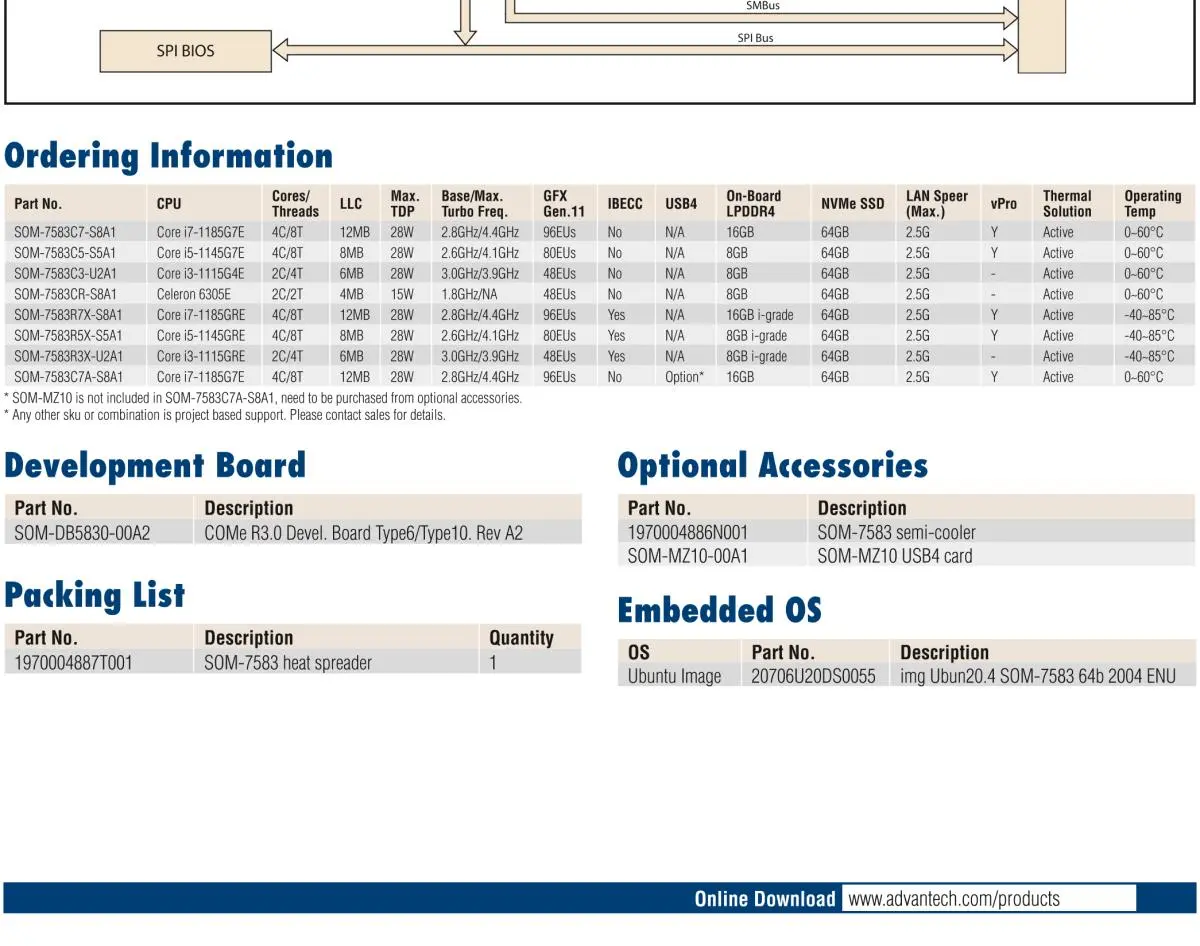The height and width of the screenshot is (946, 1200).
Task: Select part number 1970004887T001
Action: point(73,662)
